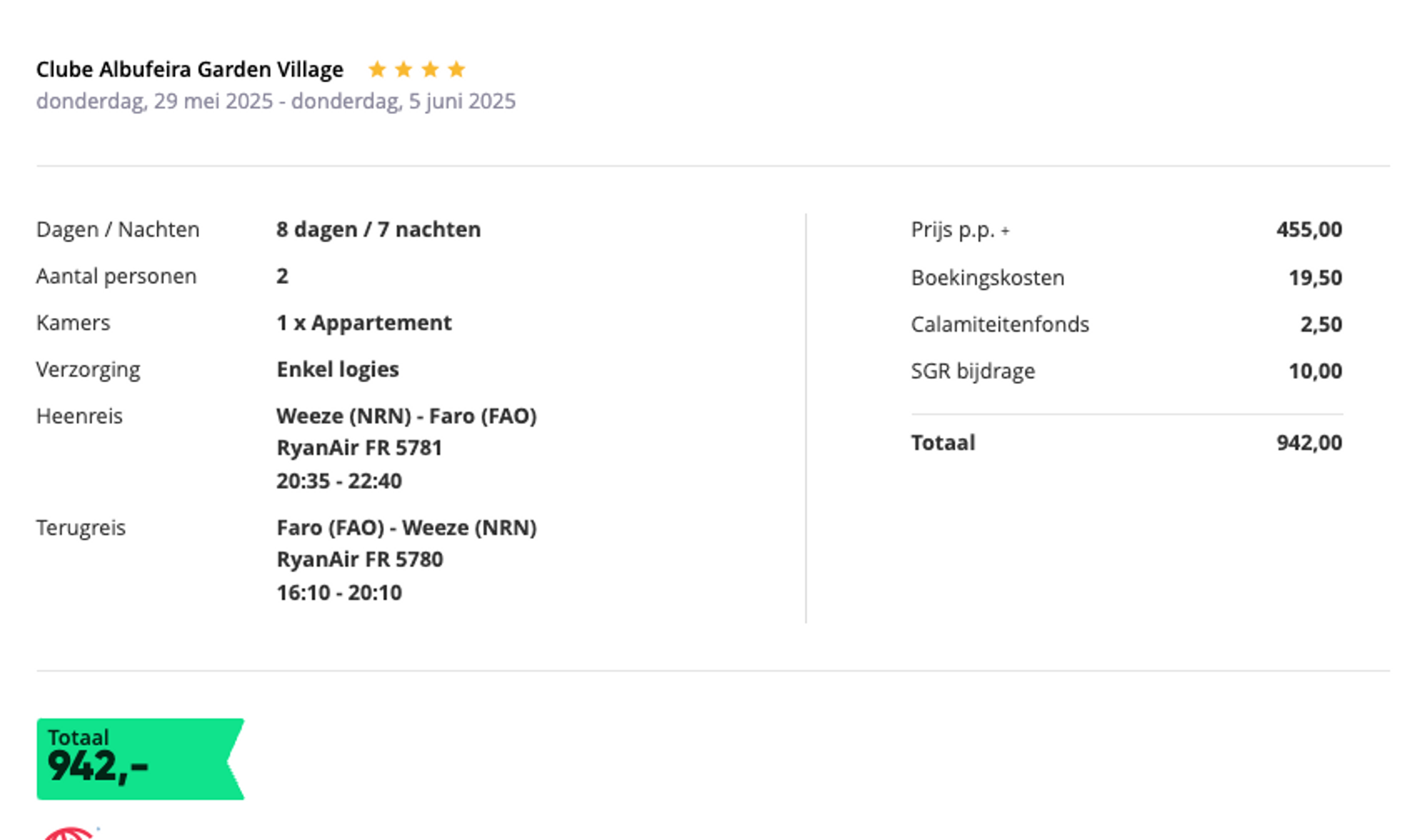Image resolution: width=1415 pixels, height=840 pixels.
Task: Select the RyanAir FR 5780 return flight
Action: tap(360, 559)
